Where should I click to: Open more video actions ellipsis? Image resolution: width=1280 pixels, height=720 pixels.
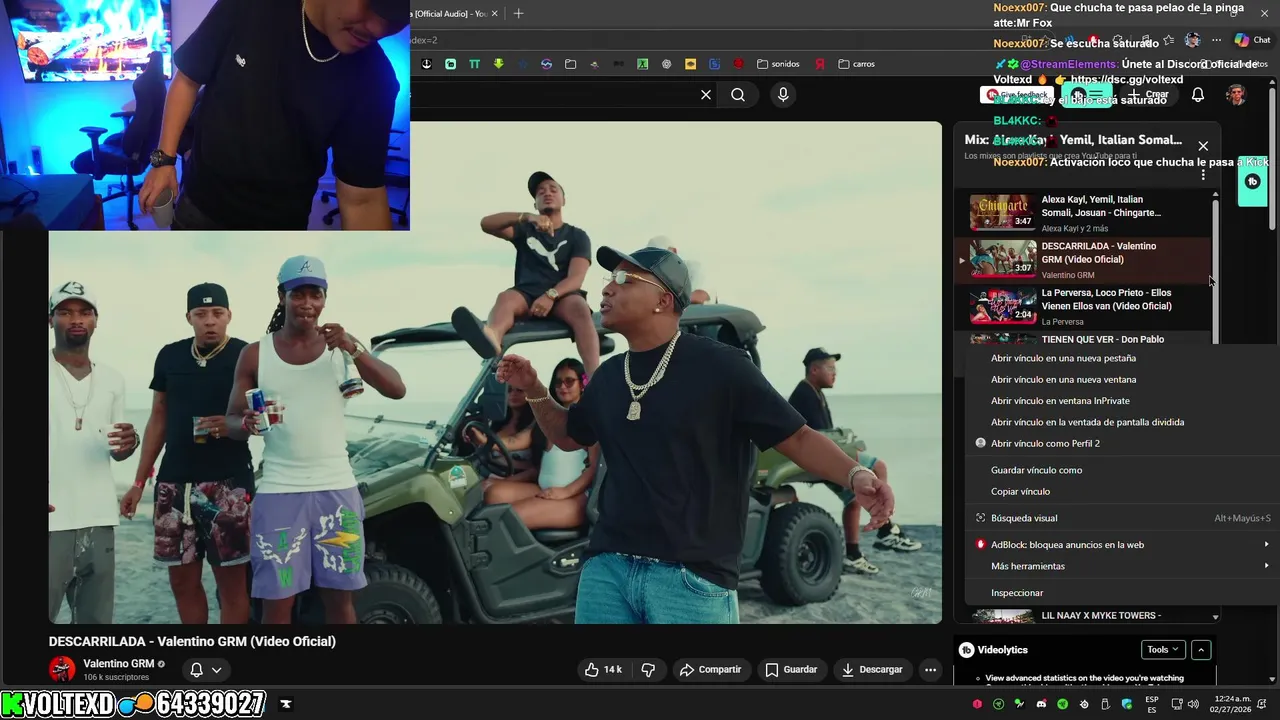(930, 669)
